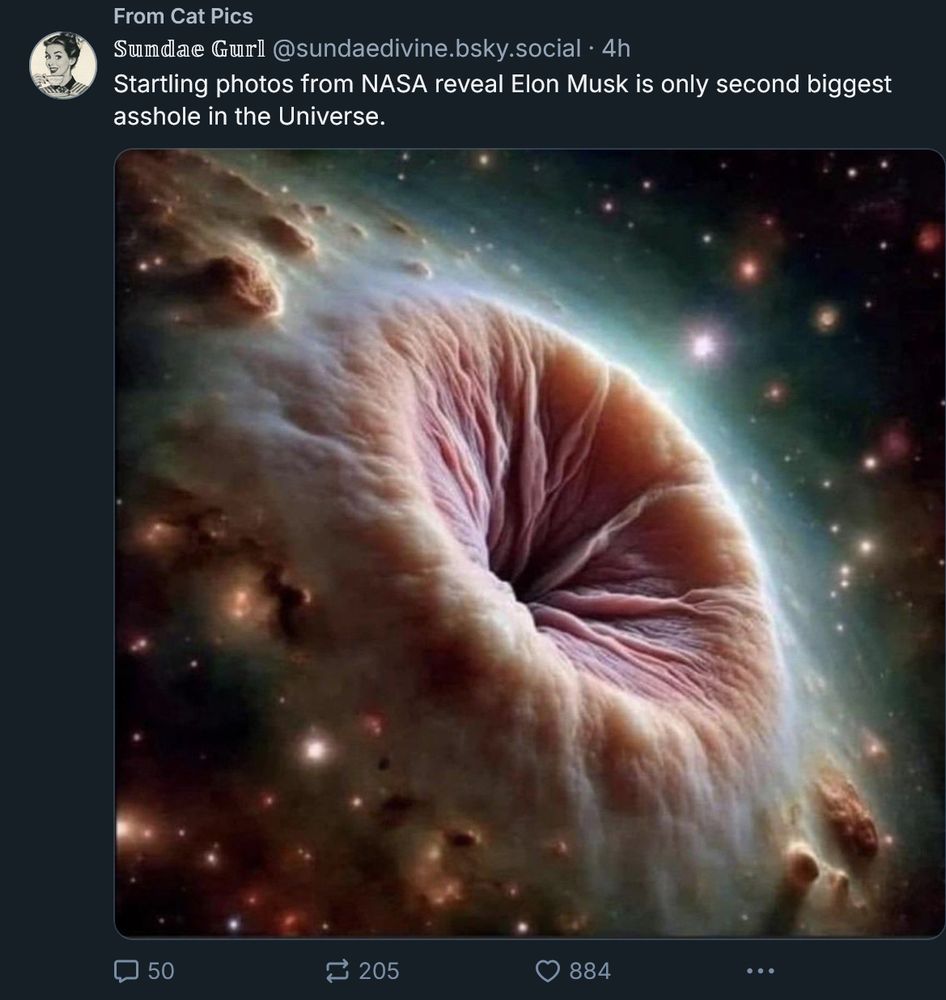The height and width of the screenshot is (1000, 946).
Task: Open the From Cat Pics feed label
Action: click(x=183, y=16)
